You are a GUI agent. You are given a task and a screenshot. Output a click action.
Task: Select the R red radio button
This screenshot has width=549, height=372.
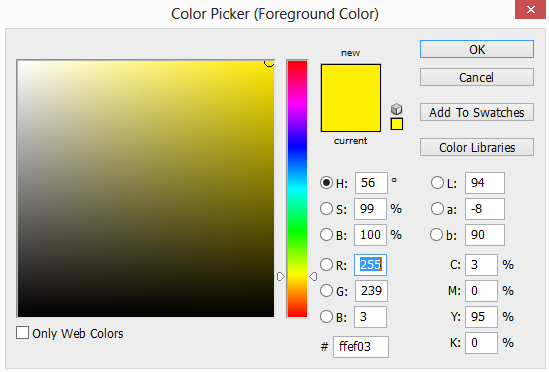(326, 264)
